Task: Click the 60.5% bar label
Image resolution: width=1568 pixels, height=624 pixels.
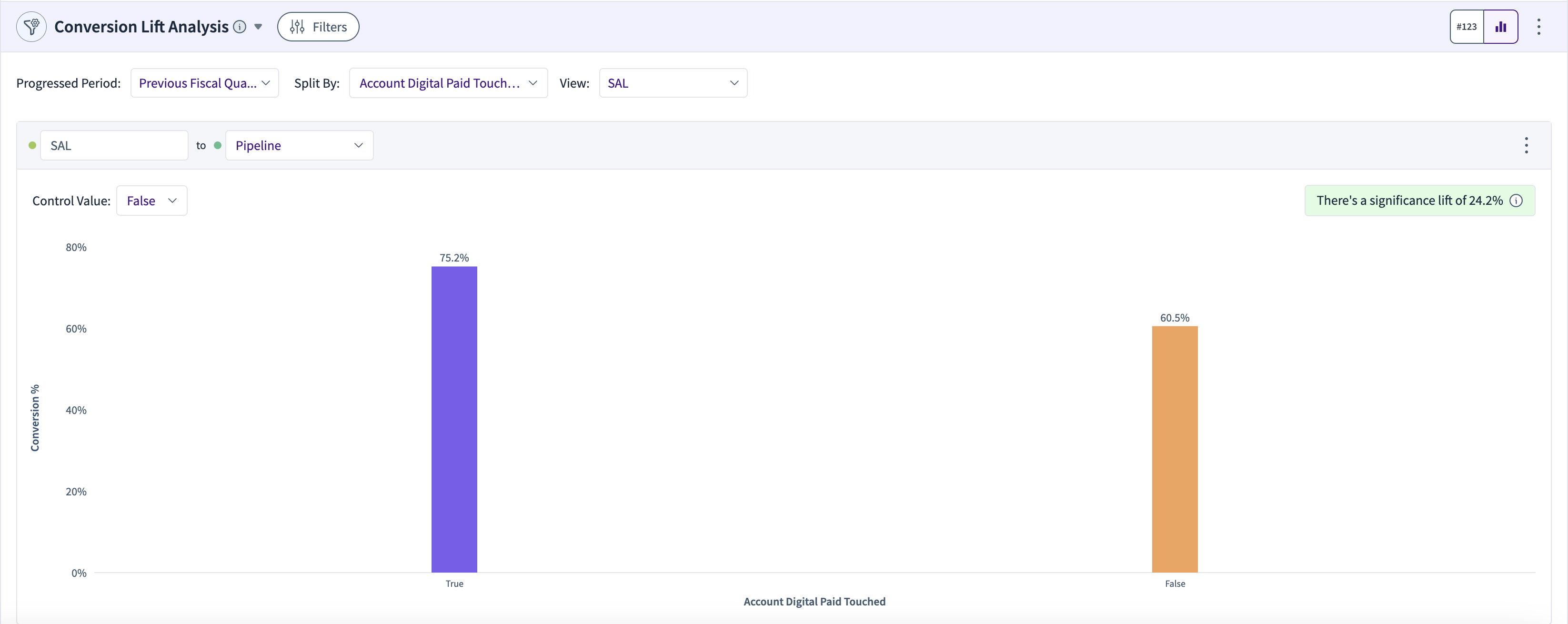Action: [x=1174, y=318]
